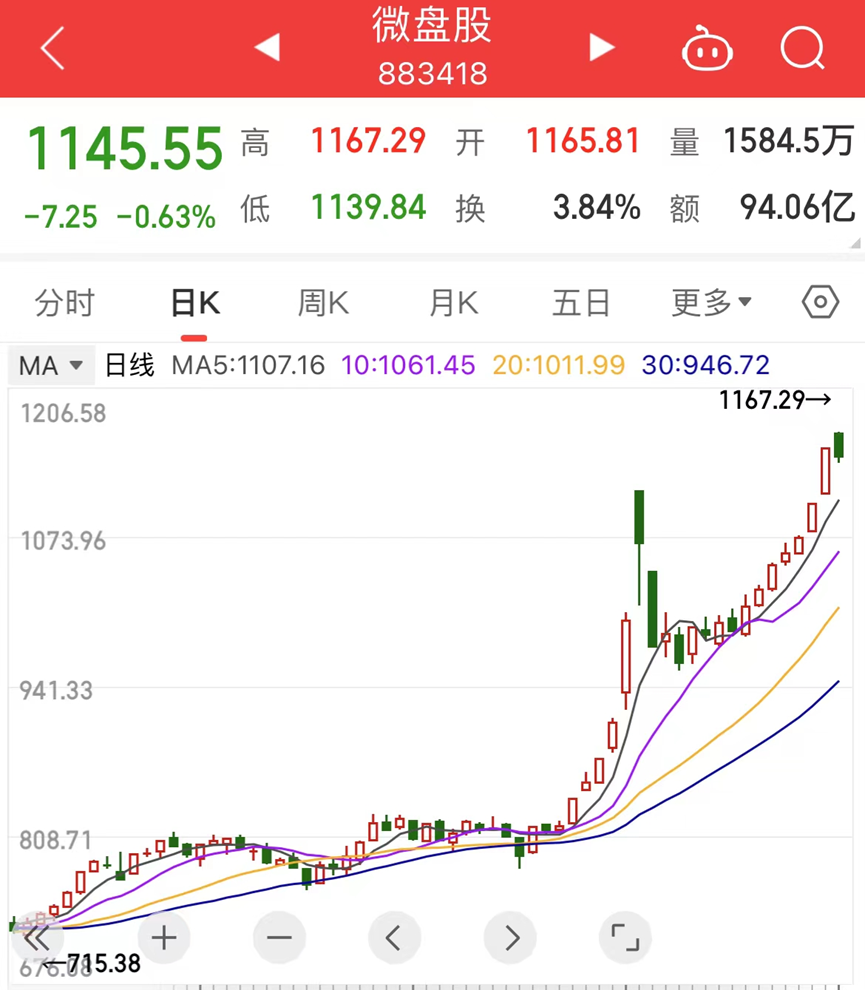Screen dimensions: 865x990
Task: Tap the back navigation arrow
Action: [50, 47]
